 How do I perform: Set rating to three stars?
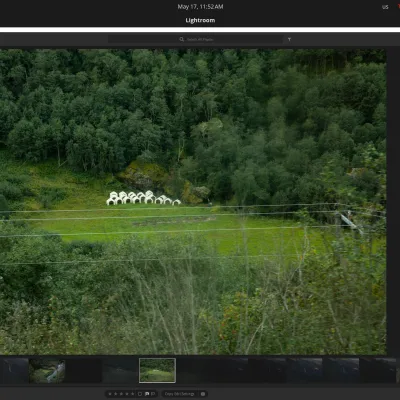click(x=121, y=394)
